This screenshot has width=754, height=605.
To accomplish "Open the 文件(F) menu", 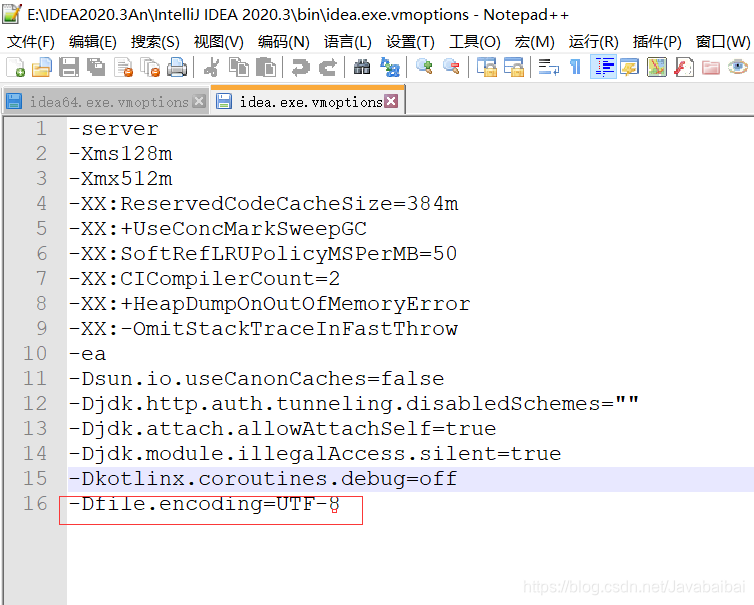I will (31, 42).
